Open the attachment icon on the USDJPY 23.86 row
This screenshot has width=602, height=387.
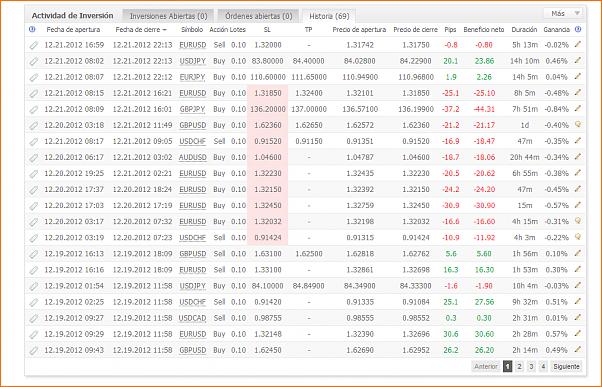pyautogui.click(x=34, y=61)
